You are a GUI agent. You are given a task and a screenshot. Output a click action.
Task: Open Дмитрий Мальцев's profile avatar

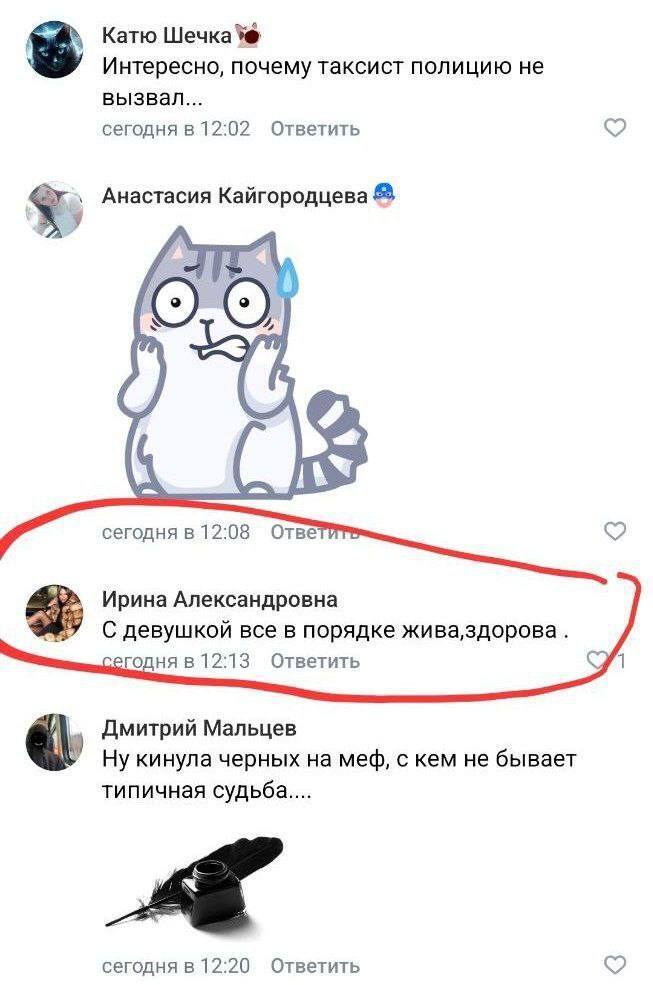coord(54,742)
